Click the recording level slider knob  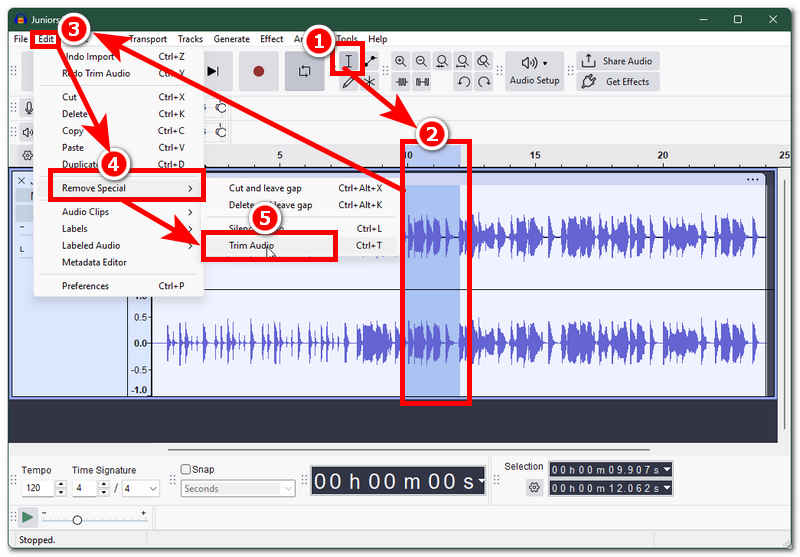click(221, 108)
